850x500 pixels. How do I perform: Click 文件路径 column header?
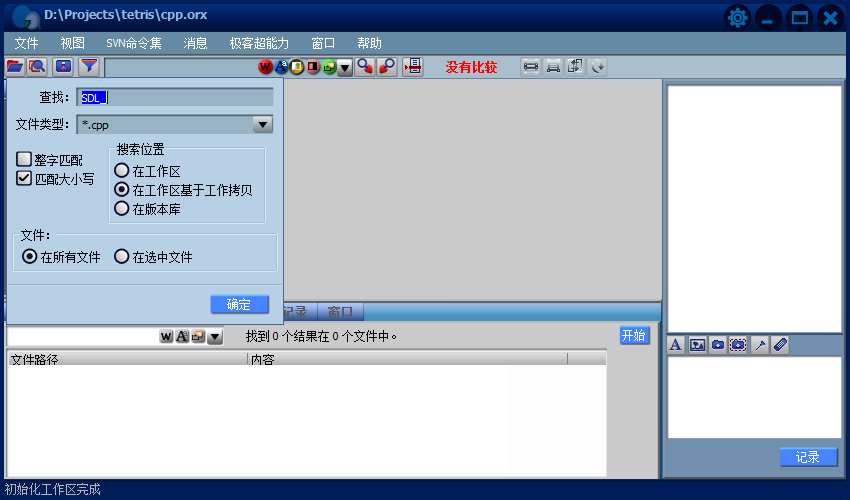(127, 359)
